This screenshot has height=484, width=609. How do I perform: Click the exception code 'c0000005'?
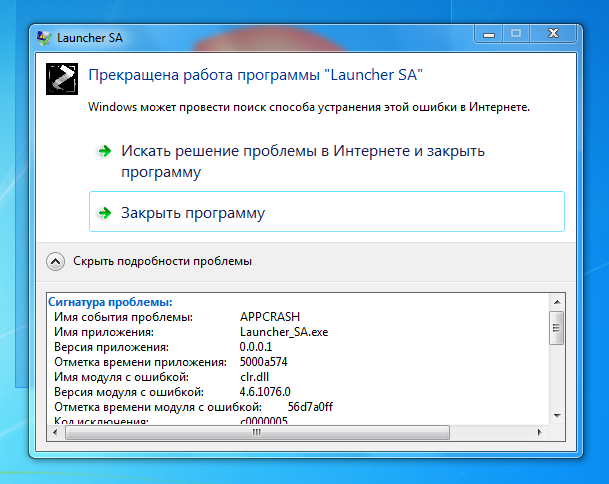264,421
